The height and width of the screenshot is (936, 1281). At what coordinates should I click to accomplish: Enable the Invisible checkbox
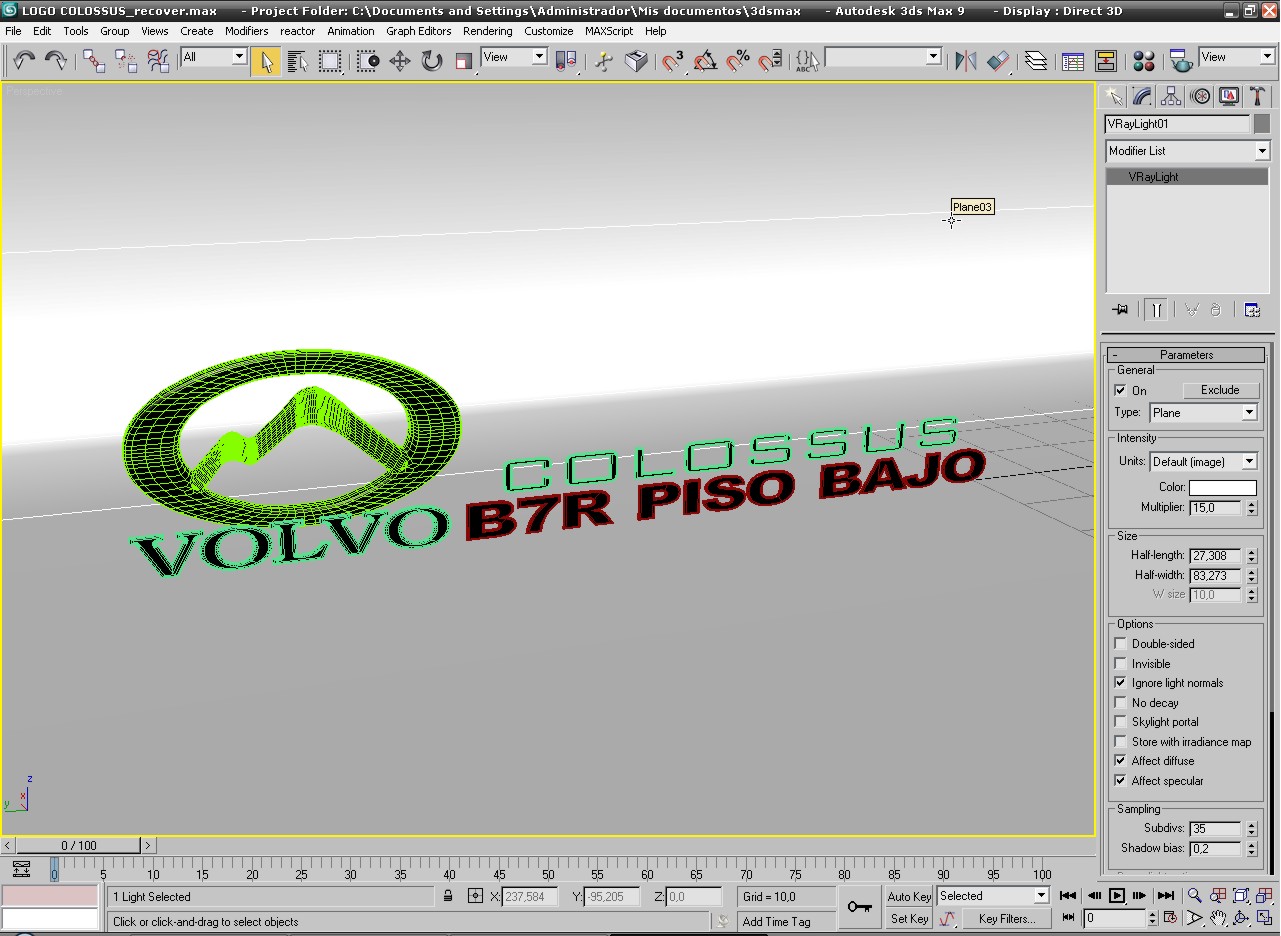(x=1120, y=664)
